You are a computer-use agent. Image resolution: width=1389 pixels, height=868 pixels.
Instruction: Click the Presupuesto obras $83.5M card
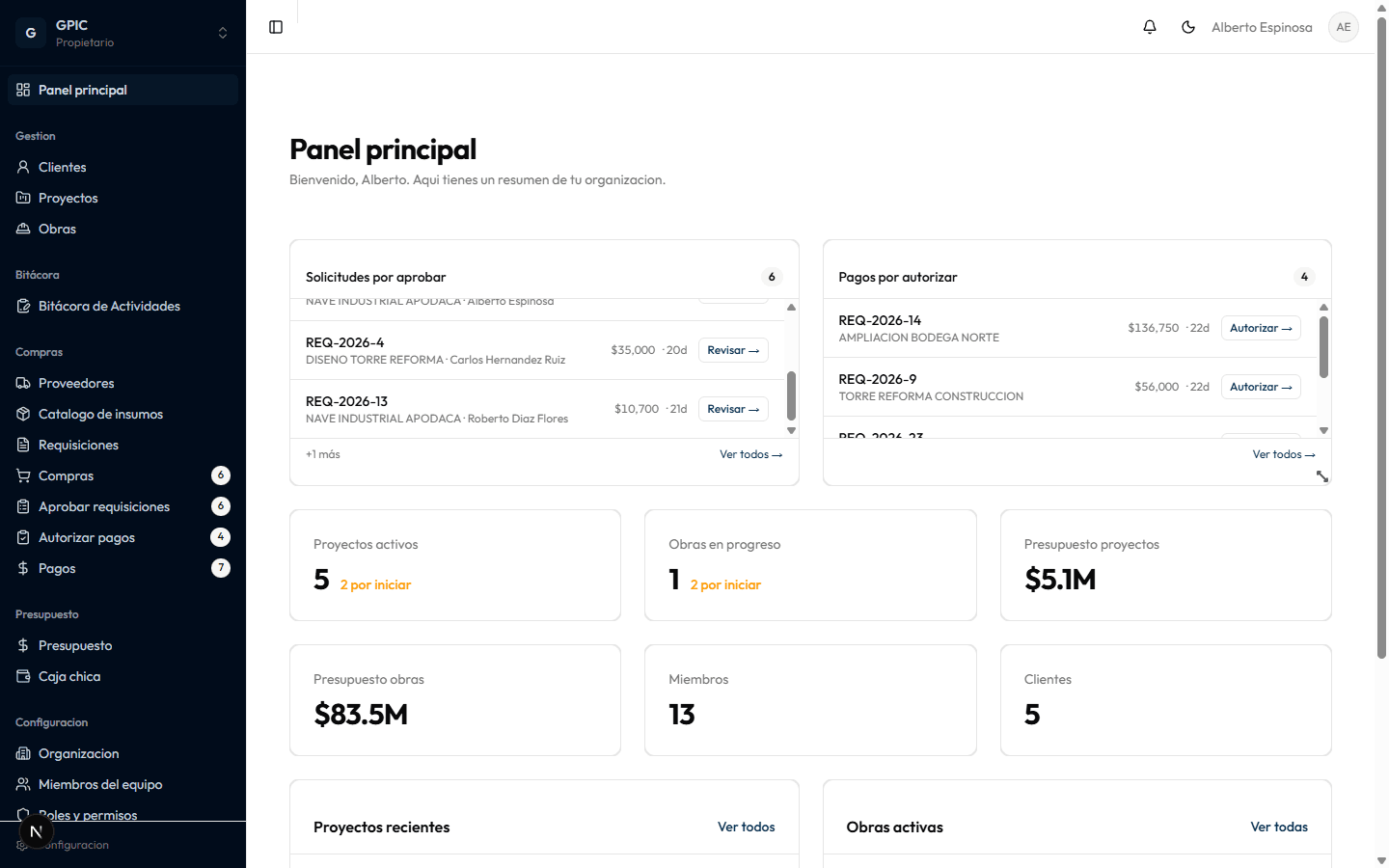pos(455,700)
